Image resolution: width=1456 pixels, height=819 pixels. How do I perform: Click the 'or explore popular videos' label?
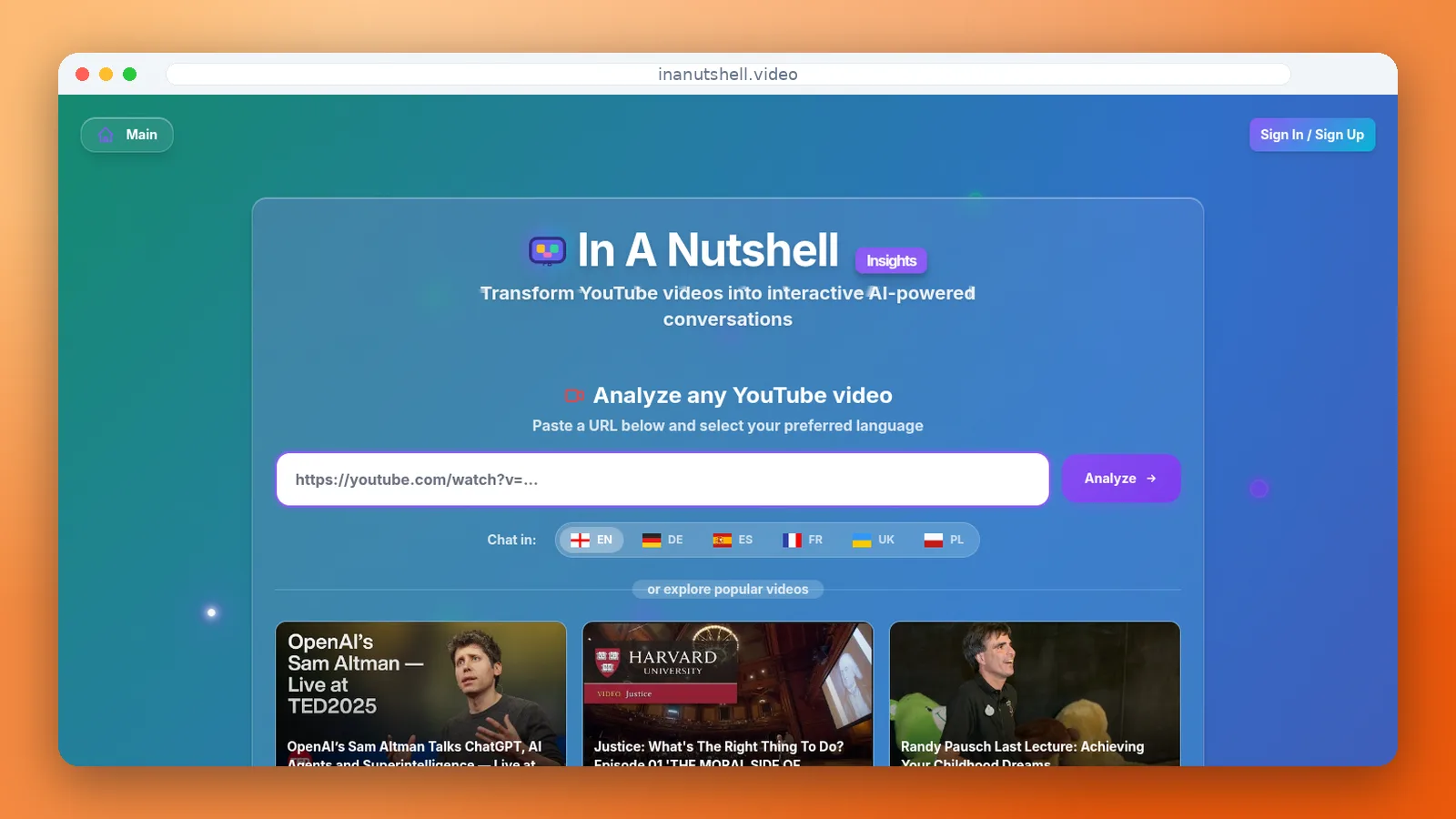[x=728, y=590]
